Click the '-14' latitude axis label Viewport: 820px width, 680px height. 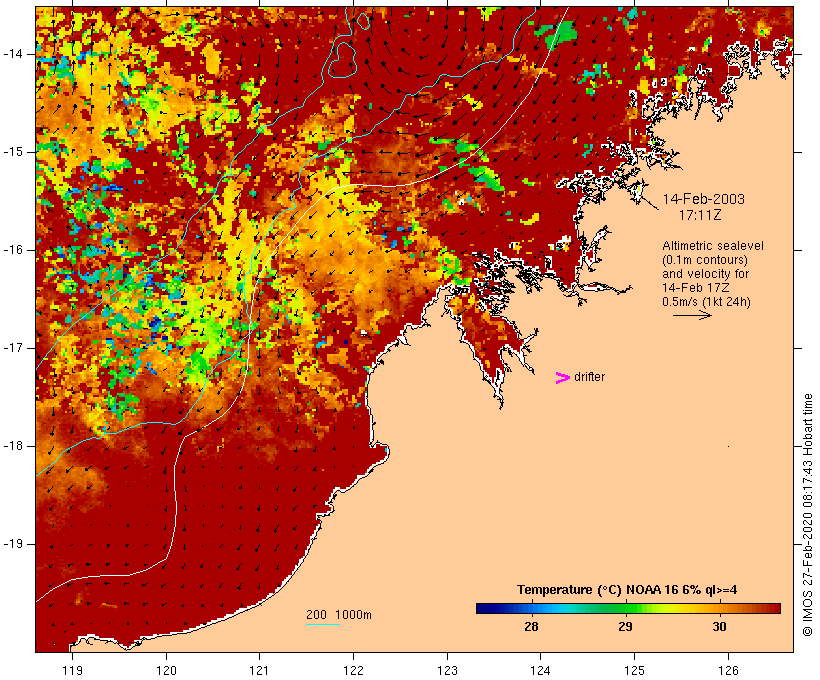point(13,54)
